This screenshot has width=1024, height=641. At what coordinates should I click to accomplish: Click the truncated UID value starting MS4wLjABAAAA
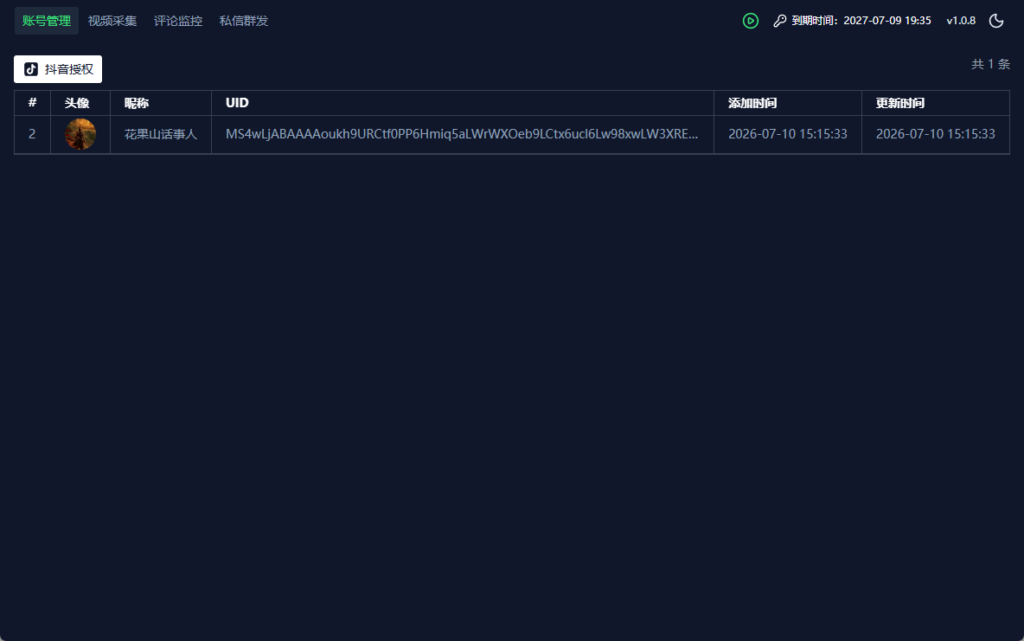(x=462, y=134)
